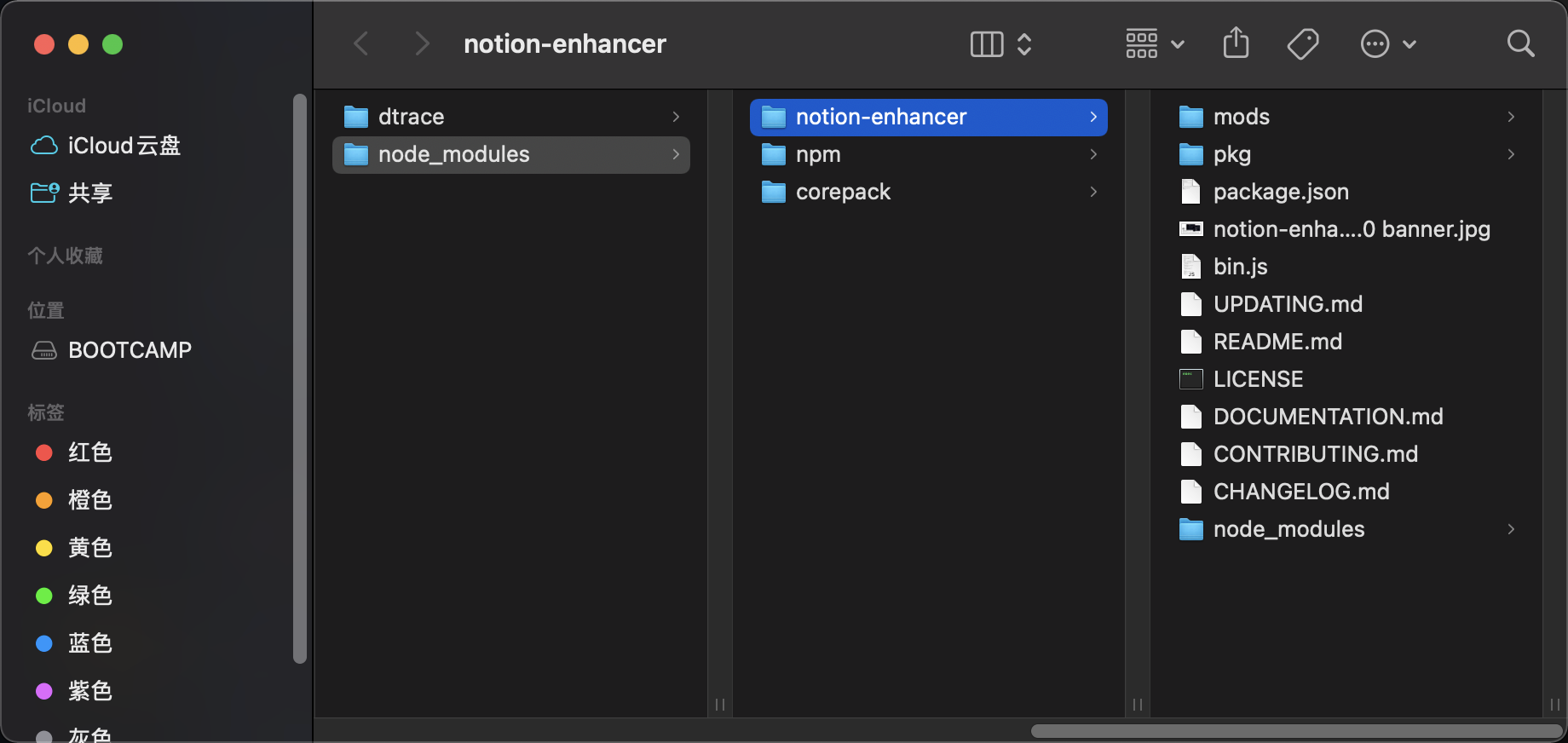Open the mods folder

(x=1346, y=117)
